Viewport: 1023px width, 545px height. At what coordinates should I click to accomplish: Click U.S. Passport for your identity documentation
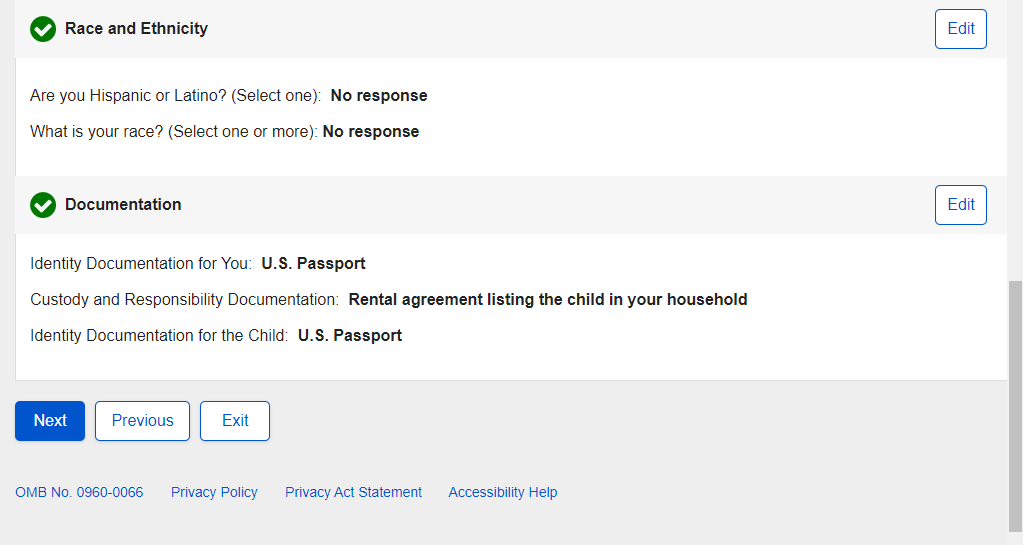click(x=313, y=264)
